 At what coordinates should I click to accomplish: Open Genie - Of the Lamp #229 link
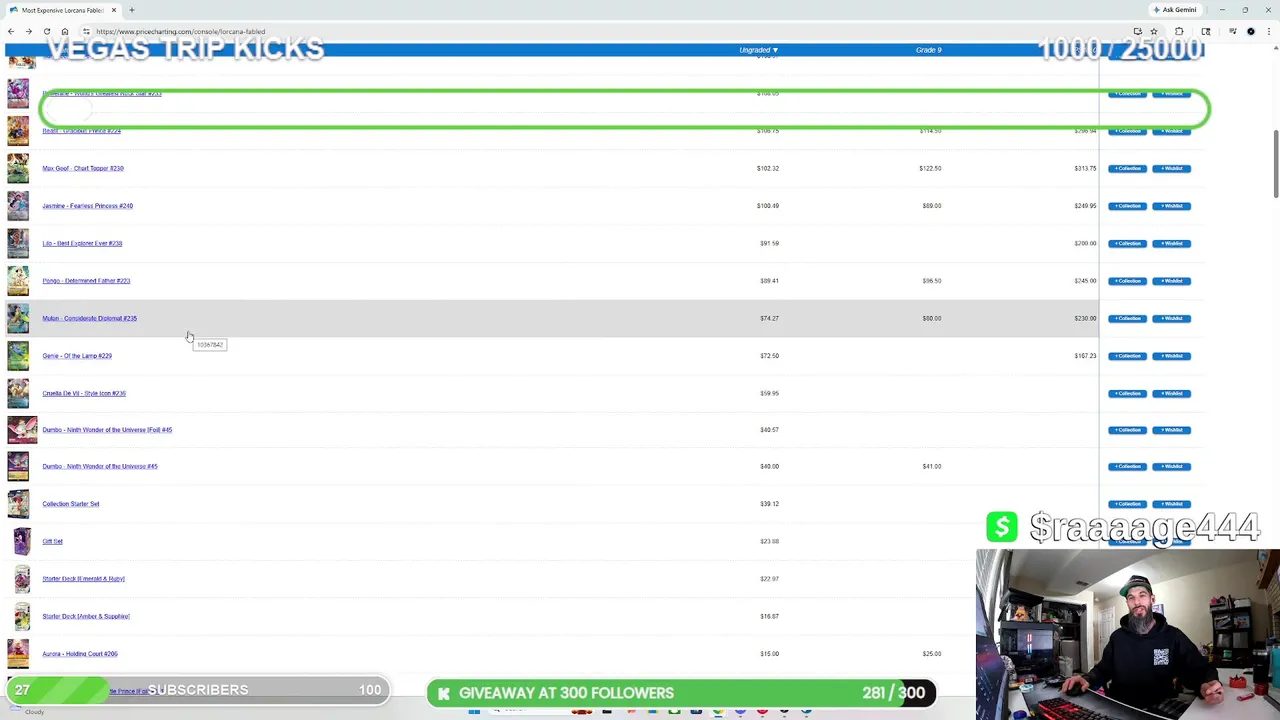(x=77, y=356)
